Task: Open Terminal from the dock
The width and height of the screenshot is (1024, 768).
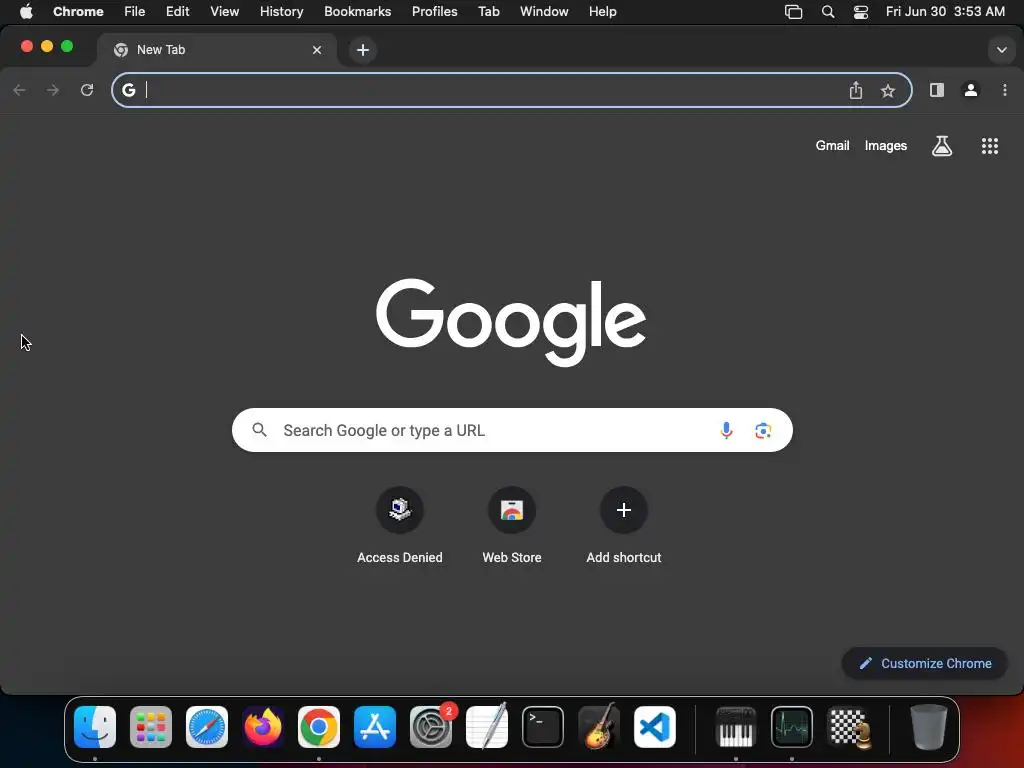Action: tap(543, 727)
